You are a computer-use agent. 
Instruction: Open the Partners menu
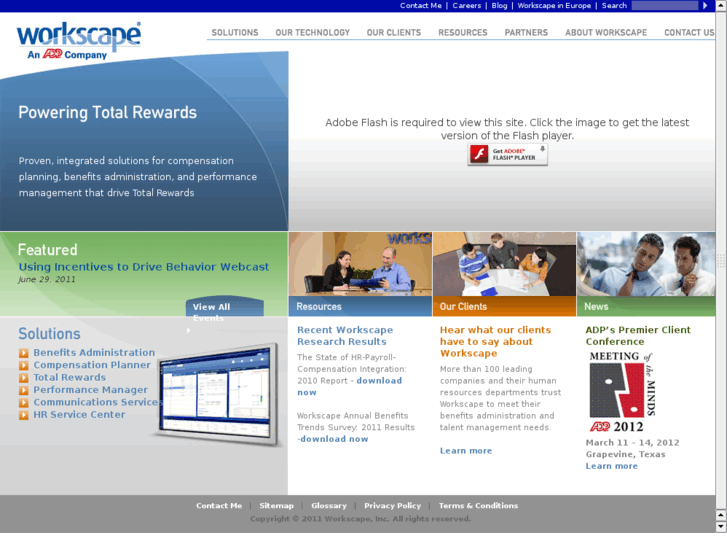tap(526, 32)
